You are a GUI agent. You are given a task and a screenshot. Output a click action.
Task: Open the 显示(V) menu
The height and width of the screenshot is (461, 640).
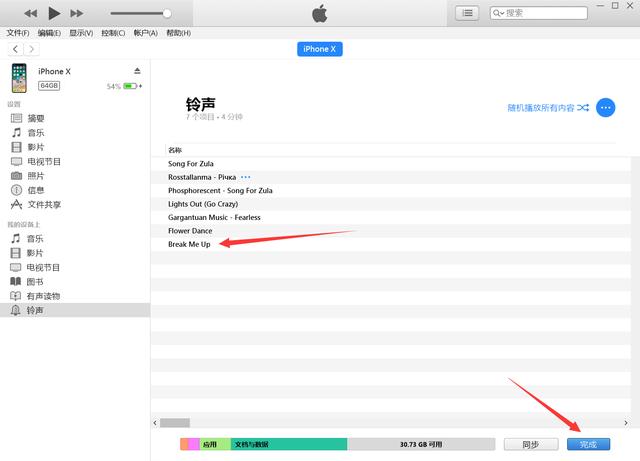click(x=81, y=33)
